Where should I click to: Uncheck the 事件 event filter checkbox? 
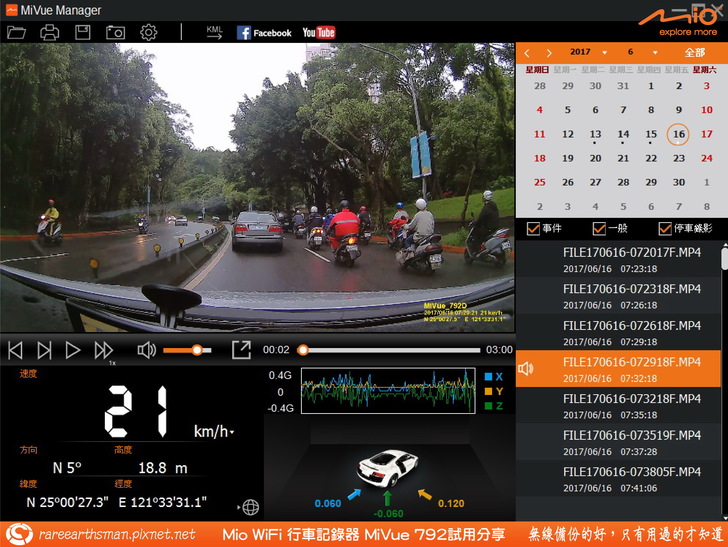(533, 229)
